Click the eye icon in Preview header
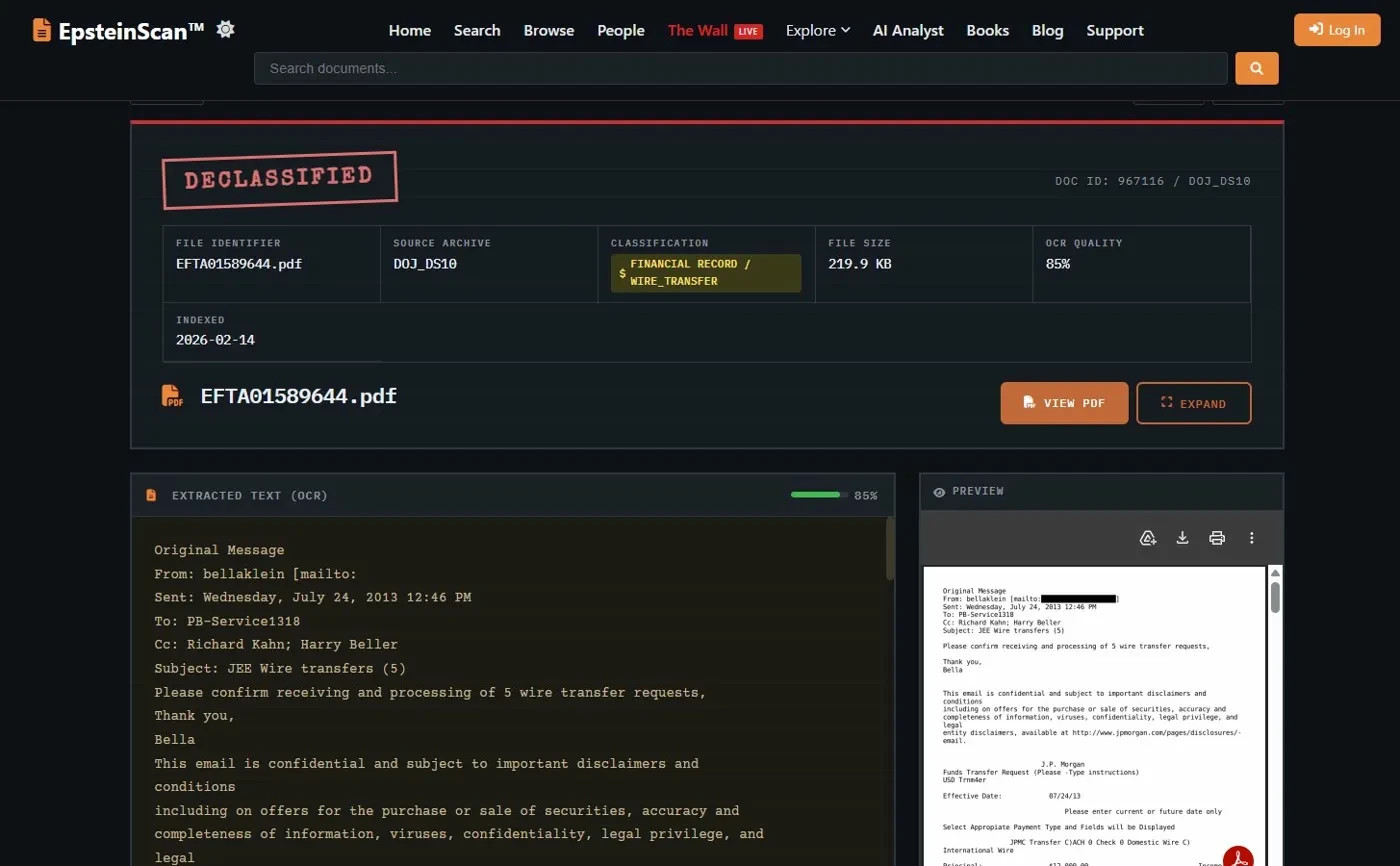Image resolution: width=1400 pixels, height=866 pixels. point(939,492)
